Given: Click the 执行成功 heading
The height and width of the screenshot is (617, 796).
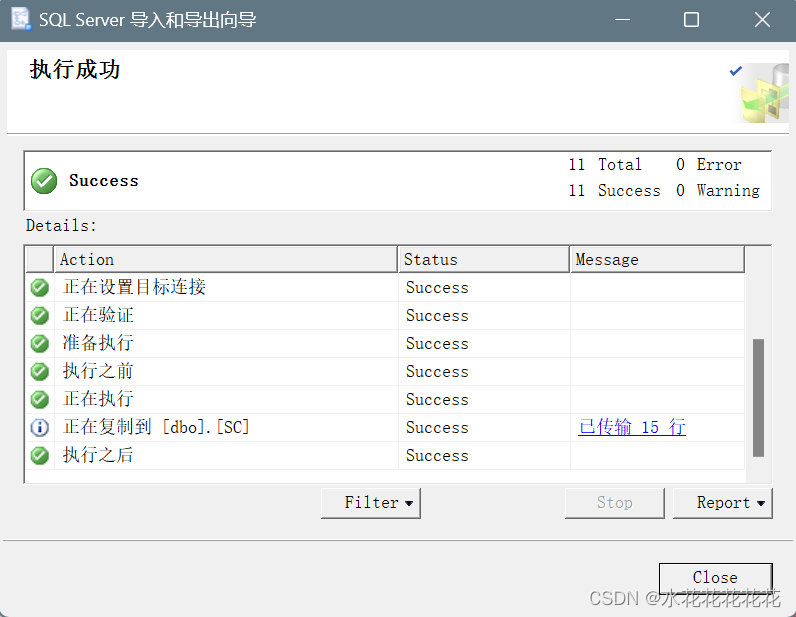Looking at the screenshot, I should point(75,70).
